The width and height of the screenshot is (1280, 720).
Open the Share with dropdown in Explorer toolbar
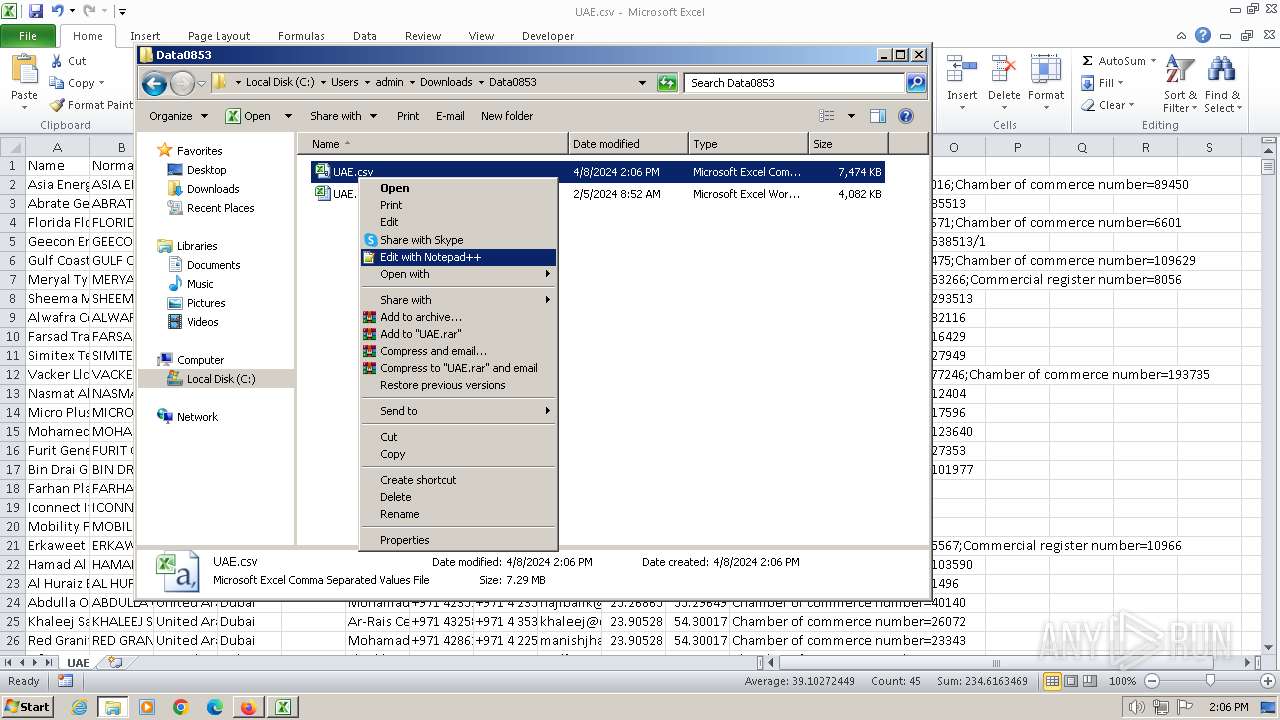[x=343, y=116]
